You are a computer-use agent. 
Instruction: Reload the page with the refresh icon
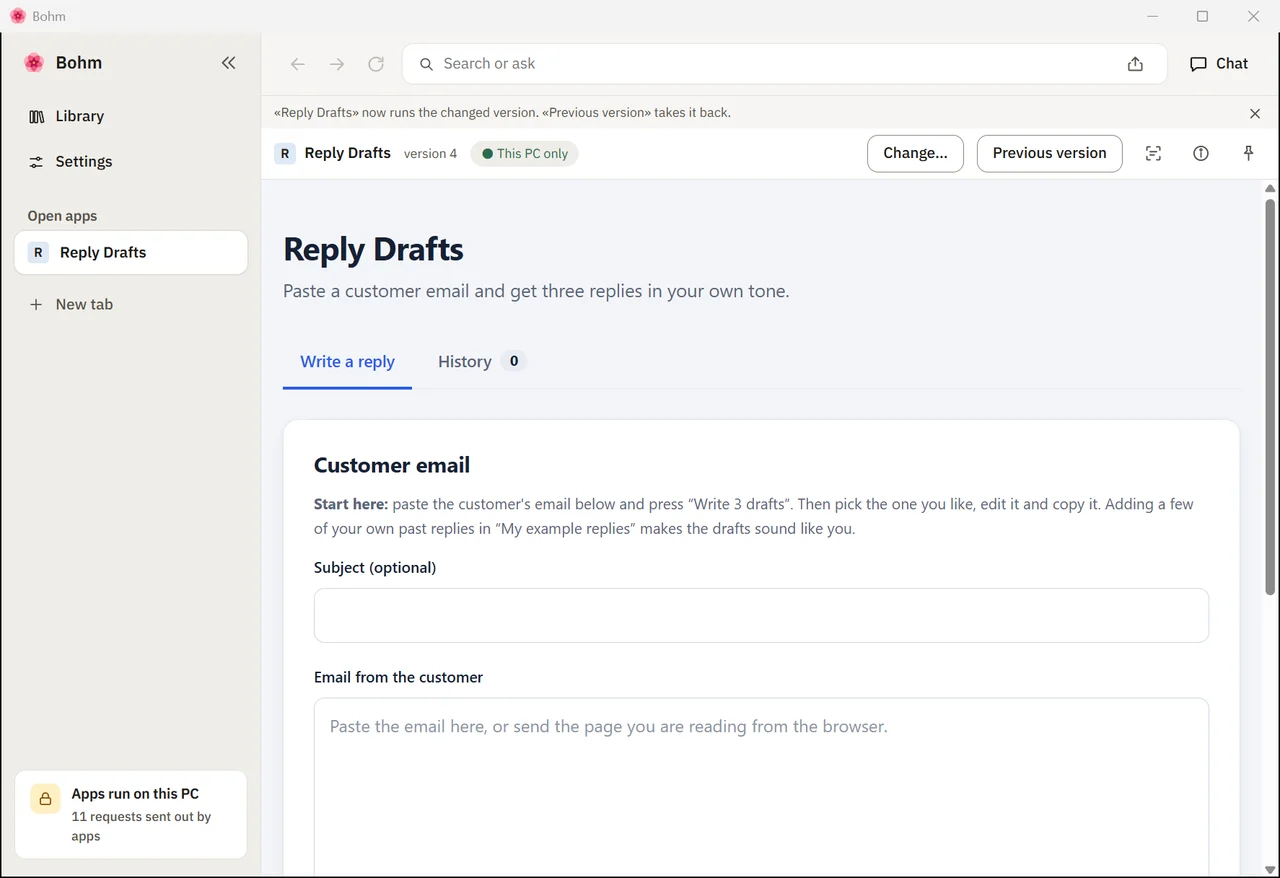point(376,64)
